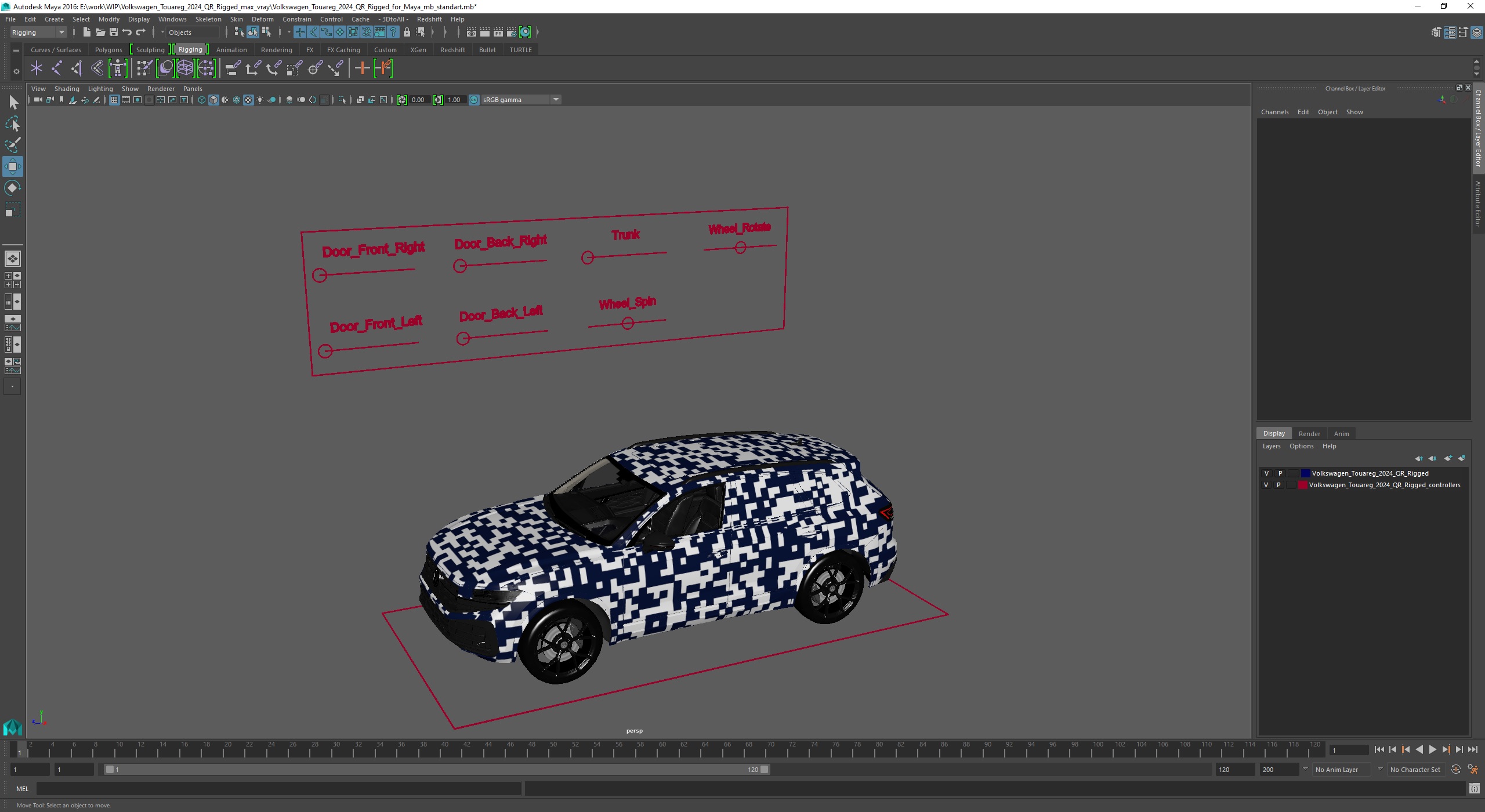Open the No Character Set dropdown
Image resolution: width=1485 pixels, height=812 pixels.
click(1415, 770)
